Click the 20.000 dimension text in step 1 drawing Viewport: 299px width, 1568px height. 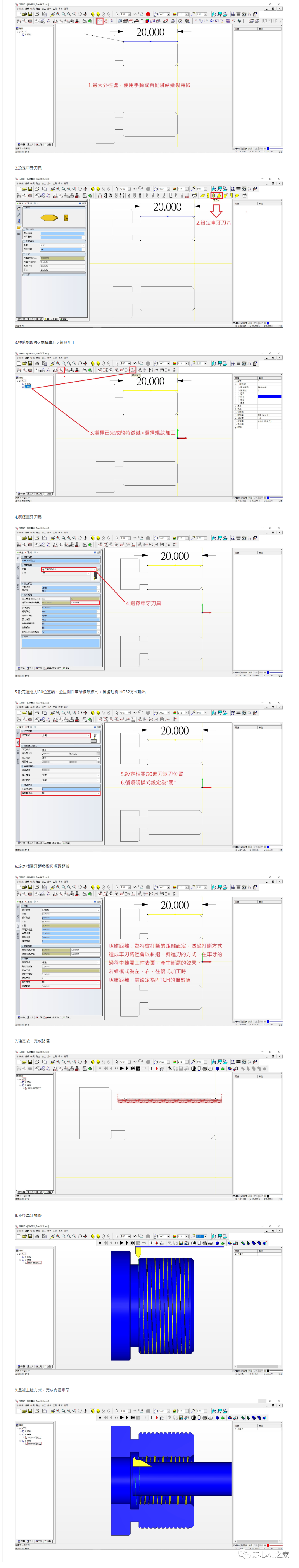[x=150, y=33]
